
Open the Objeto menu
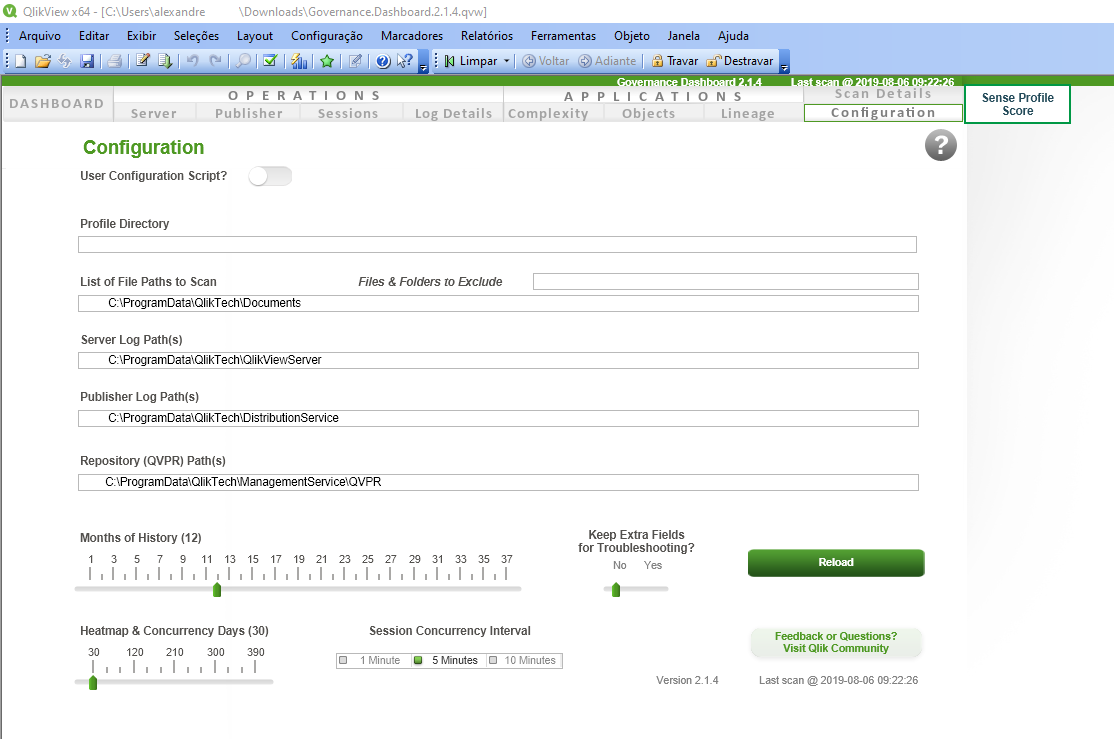[632, 36]
